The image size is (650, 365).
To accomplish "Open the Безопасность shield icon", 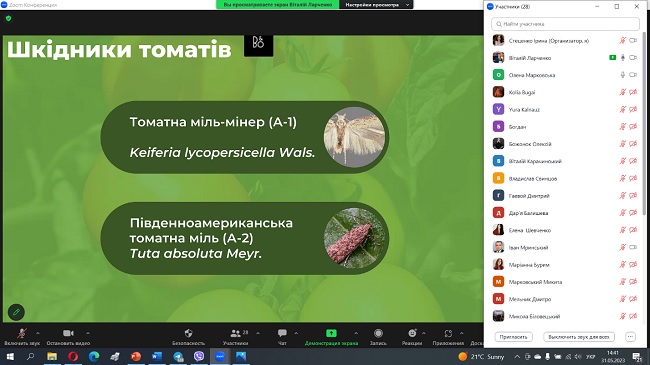I will 188,333.
